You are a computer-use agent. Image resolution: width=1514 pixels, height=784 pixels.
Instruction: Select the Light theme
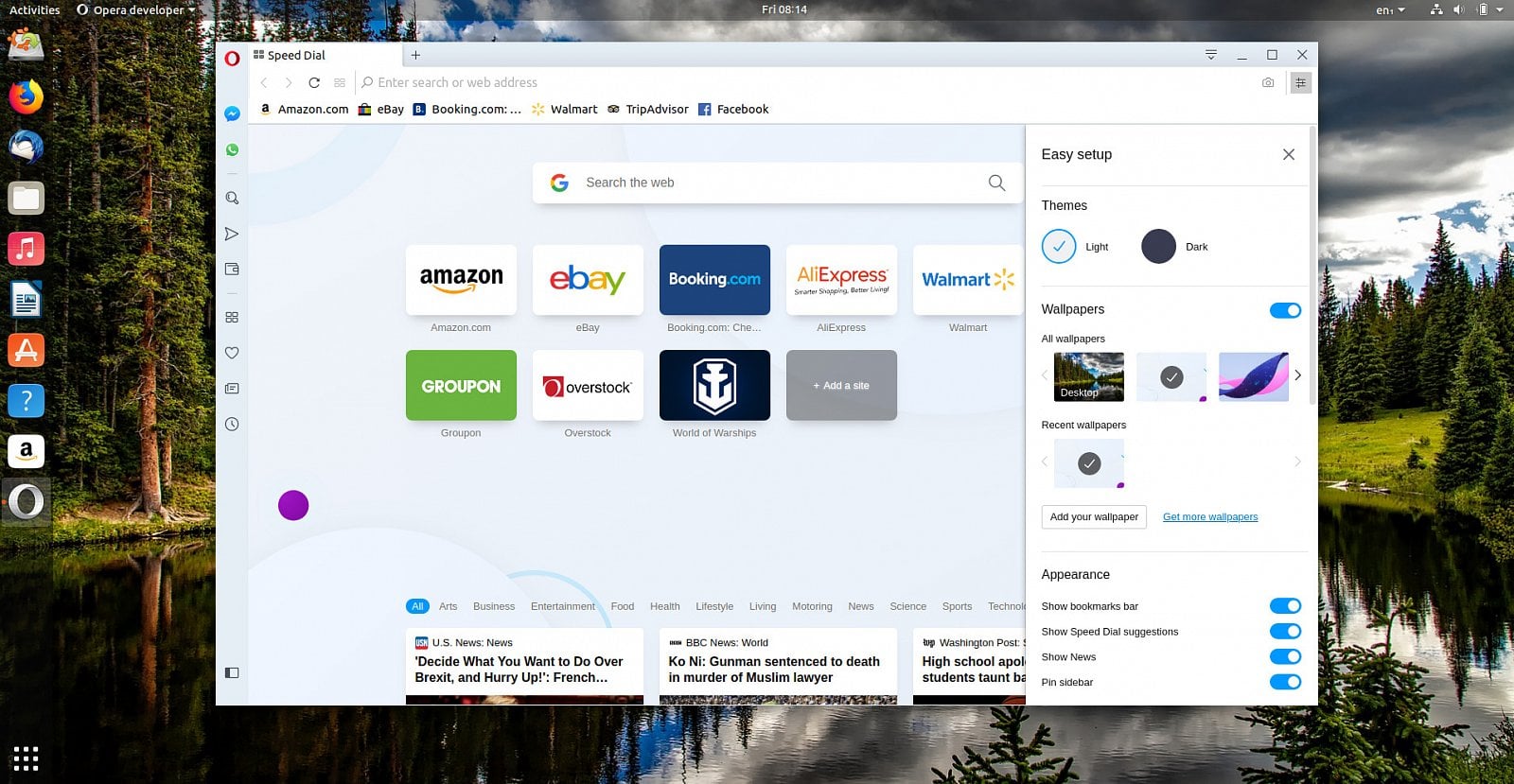coord(1059,247)
